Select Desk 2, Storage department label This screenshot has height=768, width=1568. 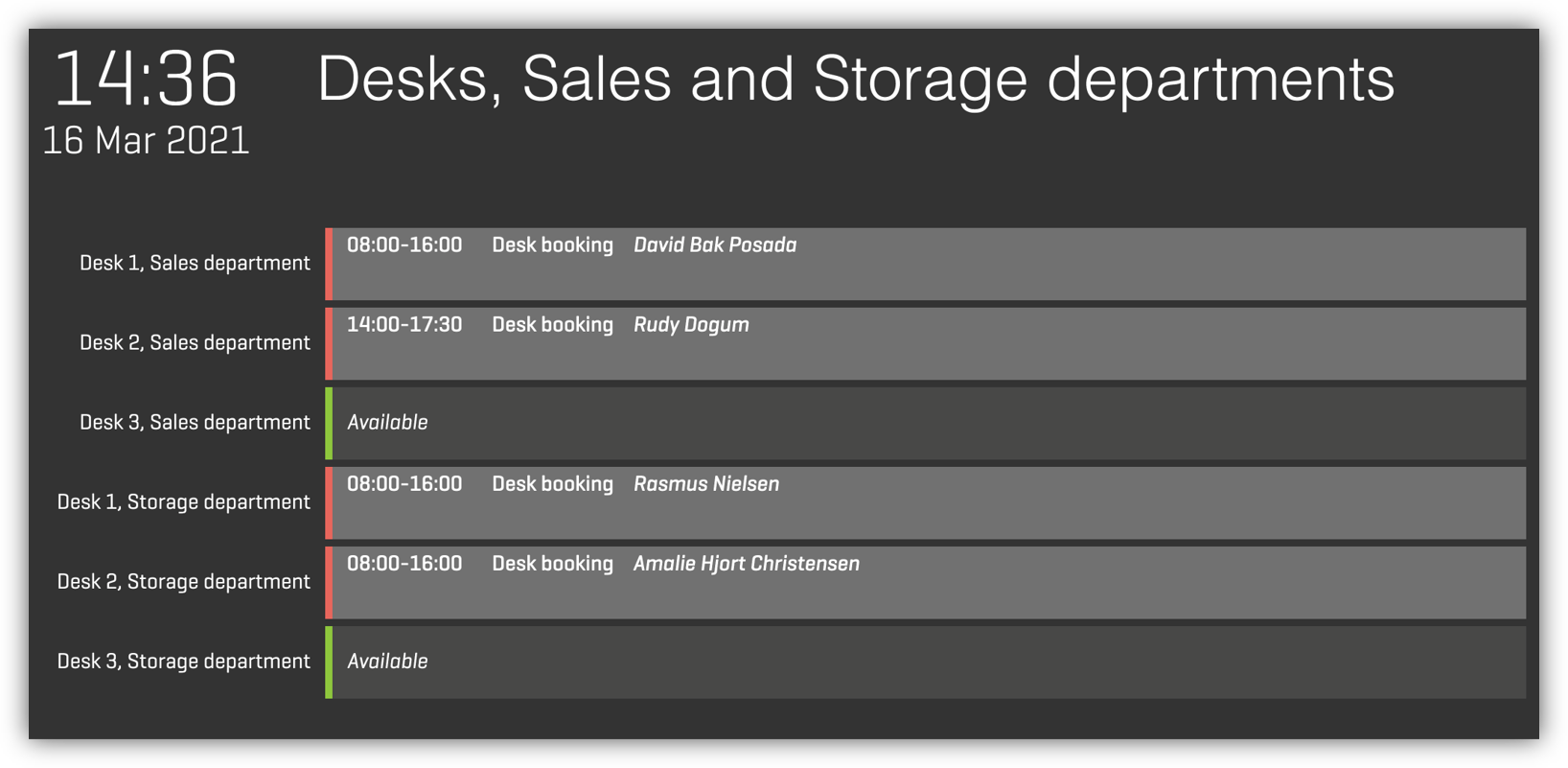(183, 581)
